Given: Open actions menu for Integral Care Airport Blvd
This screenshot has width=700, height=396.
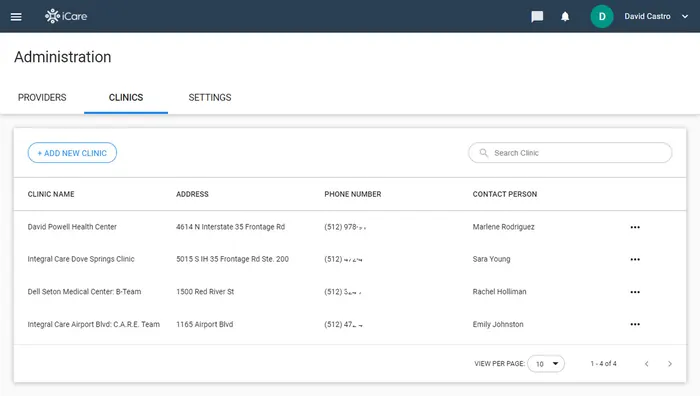Looking at the screenshot, I should pos(635,325).
